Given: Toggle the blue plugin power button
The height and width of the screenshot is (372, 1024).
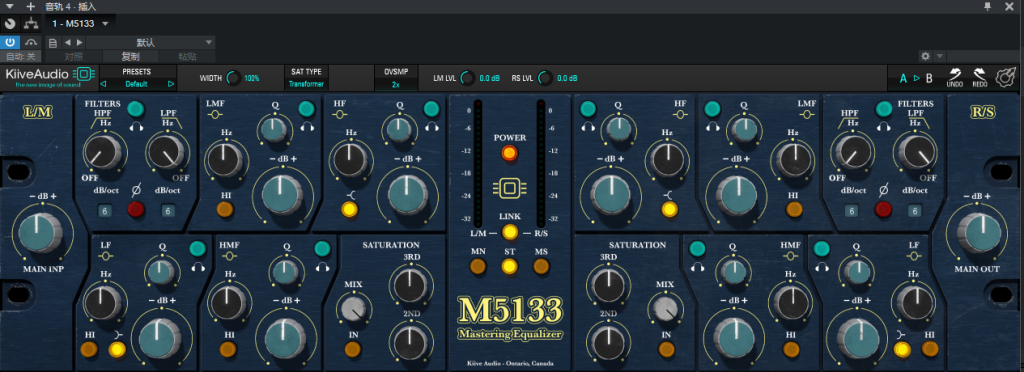Looking at the screenshot, I should 10,42.
